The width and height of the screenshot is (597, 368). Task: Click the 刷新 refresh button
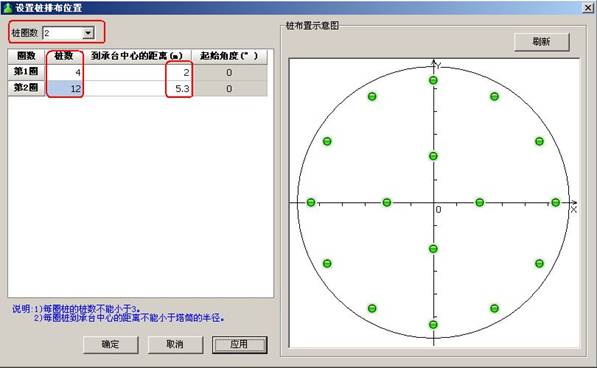tap(541, 42)
